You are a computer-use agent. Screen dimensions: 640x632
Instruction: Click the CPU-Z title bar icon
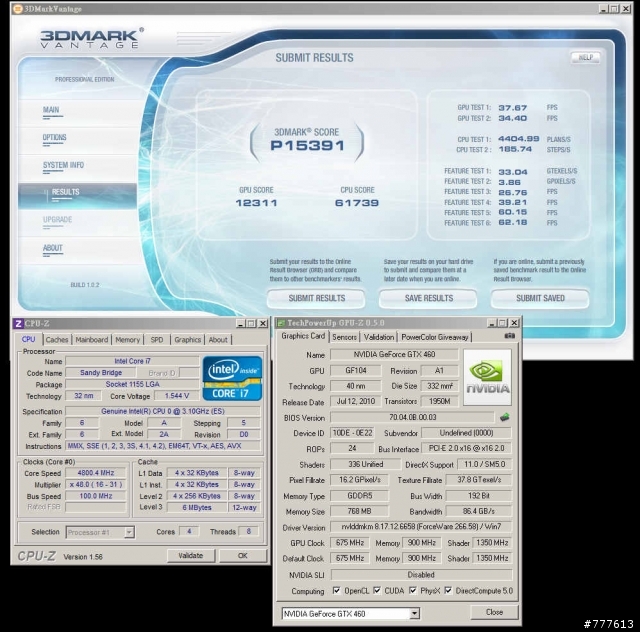[18, 323]
